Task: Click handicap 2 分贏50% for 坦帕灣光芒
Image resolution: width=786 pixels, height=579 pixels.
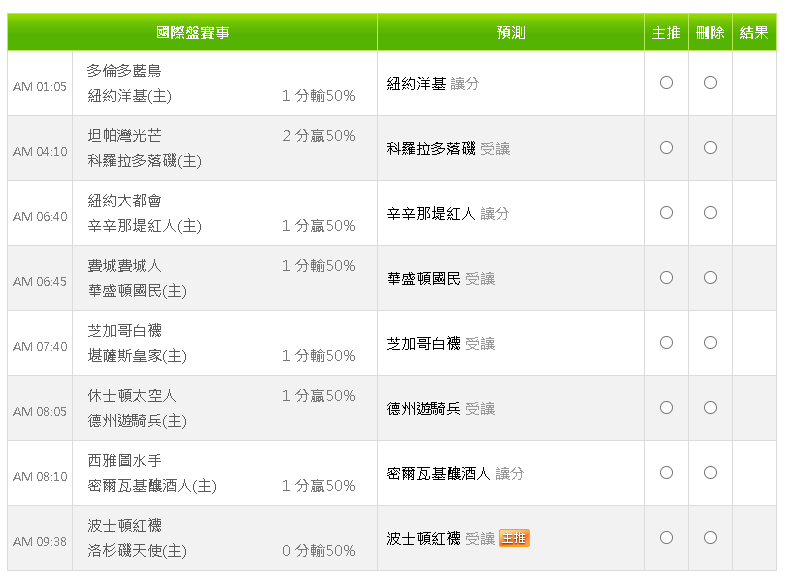Action: [x=319, y=136]
